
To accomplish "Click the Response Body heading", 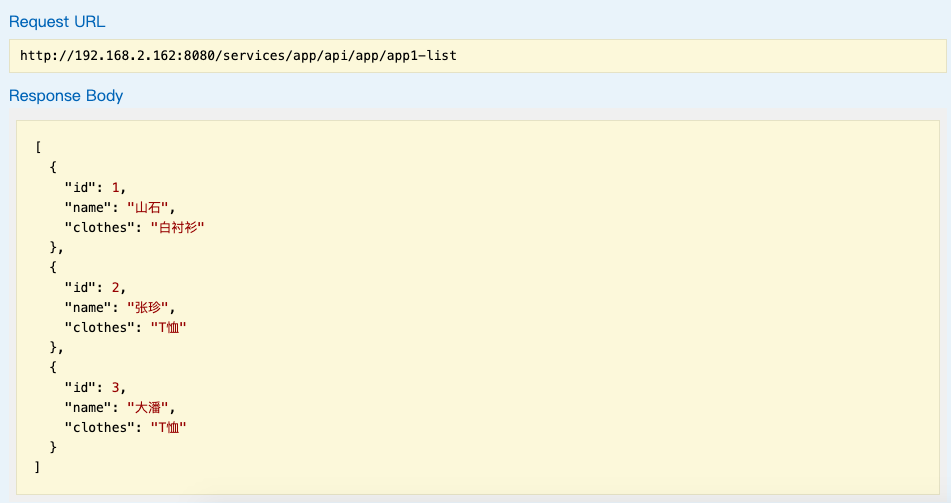I will [x=66, y=96].
